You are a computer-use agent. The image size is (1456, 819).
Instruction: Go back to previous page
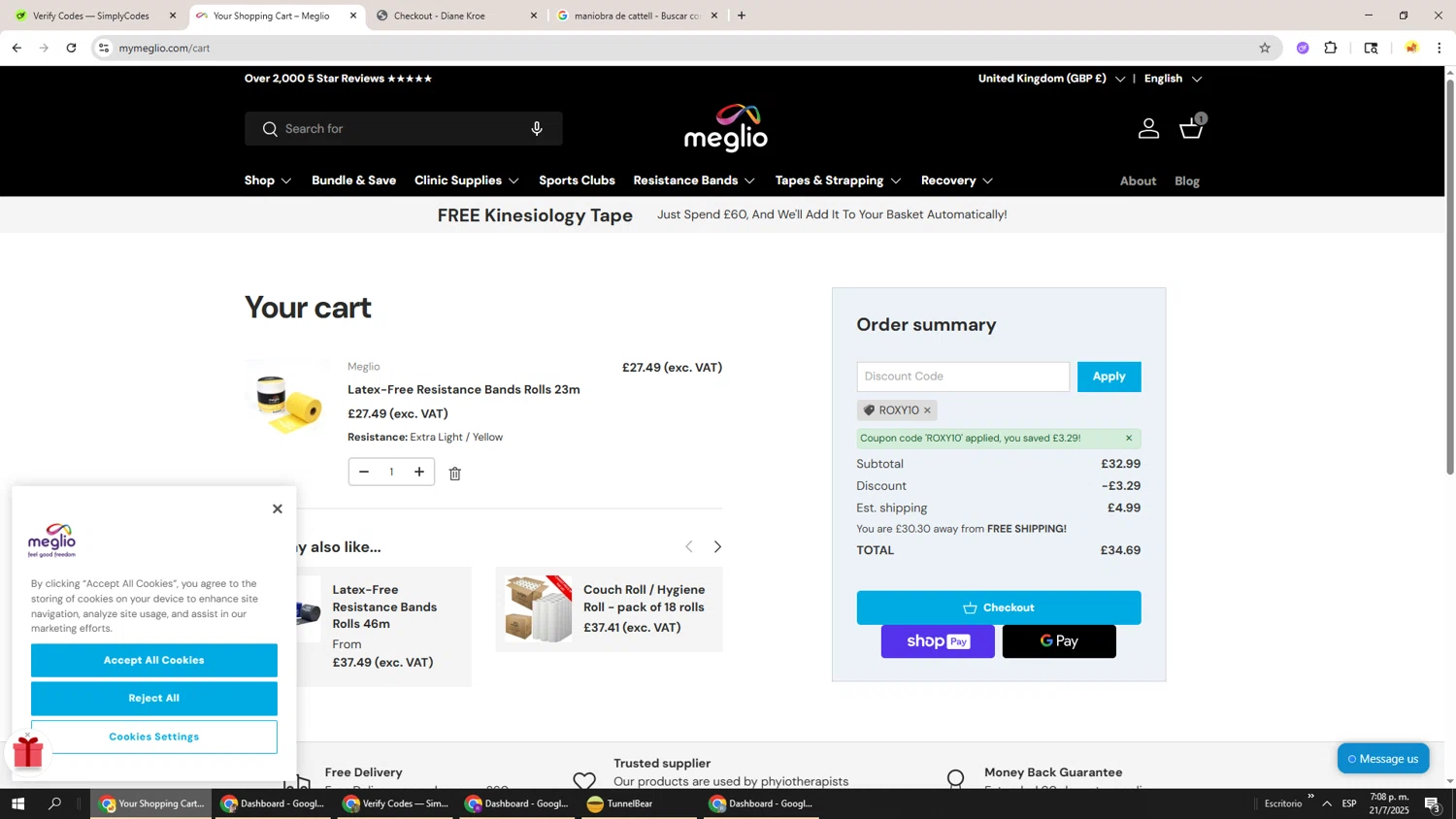point(17,48)
